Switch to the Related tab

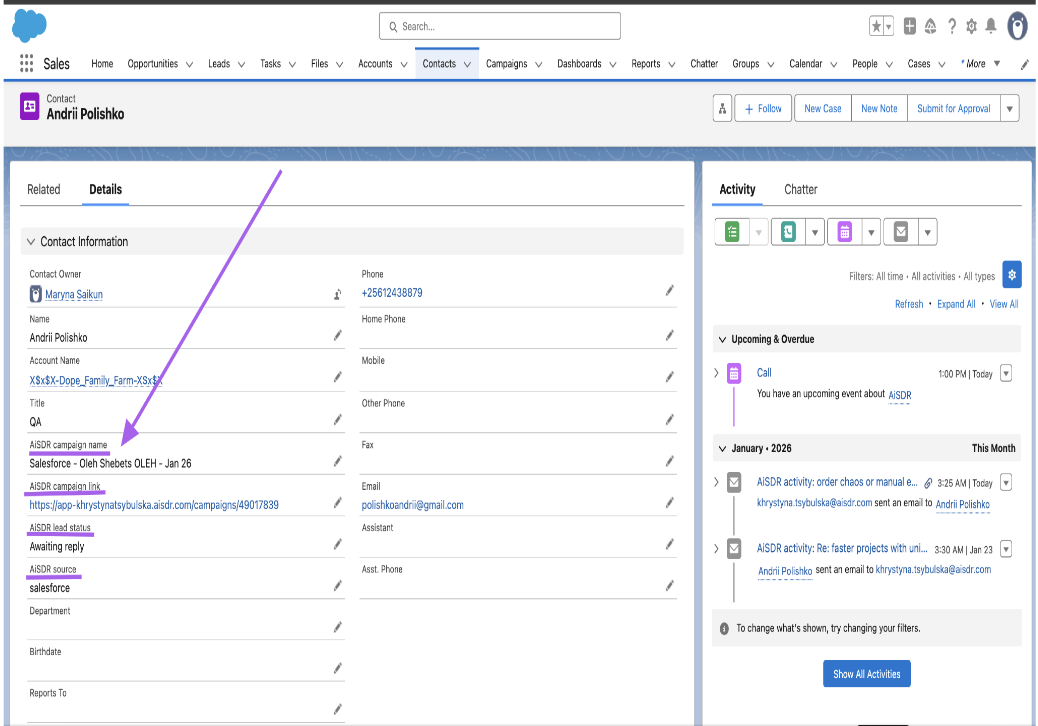tap(44, 189)
